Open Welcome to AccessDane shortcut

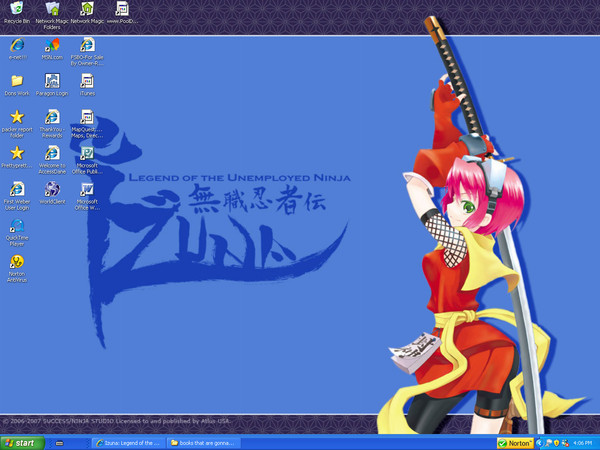[52, 160]
